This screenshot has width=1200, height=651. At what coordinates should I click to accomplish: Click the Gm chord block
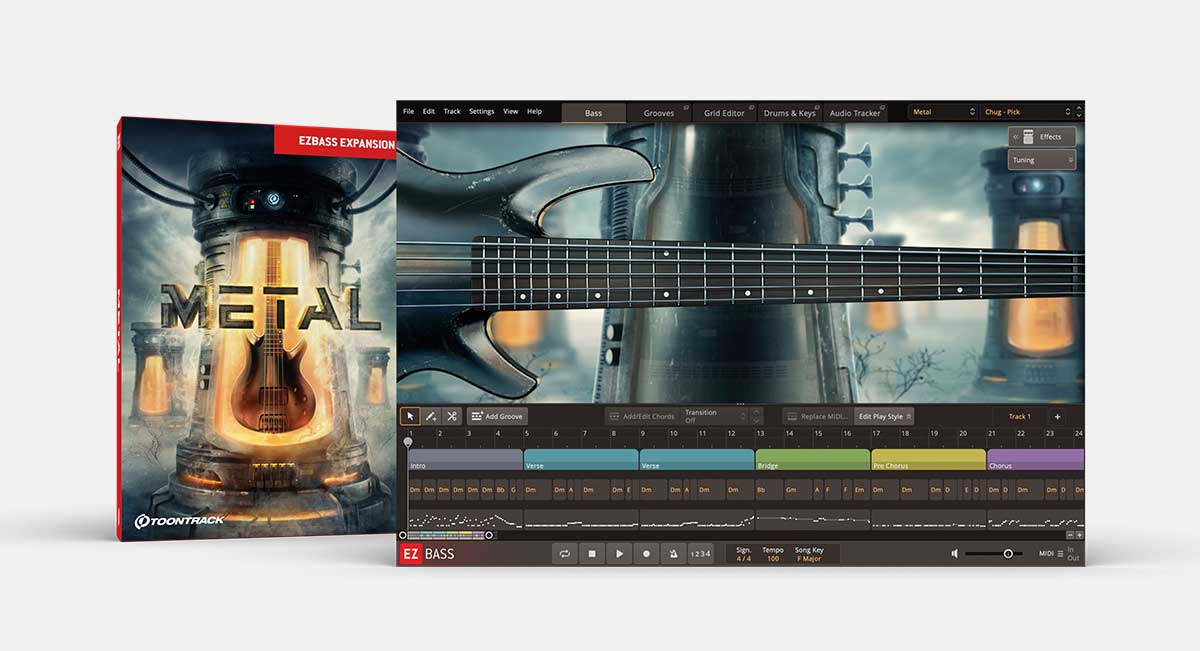click(798, 490)
